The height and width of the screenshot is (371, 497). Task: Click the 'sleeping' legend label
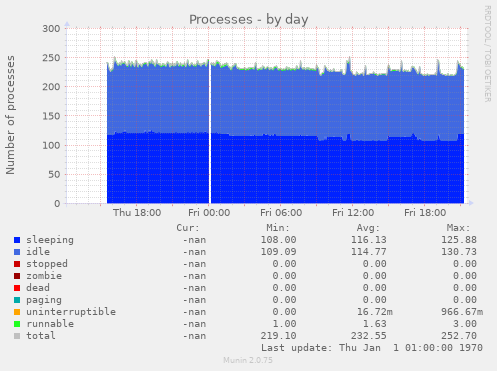[x=50, y=240]
